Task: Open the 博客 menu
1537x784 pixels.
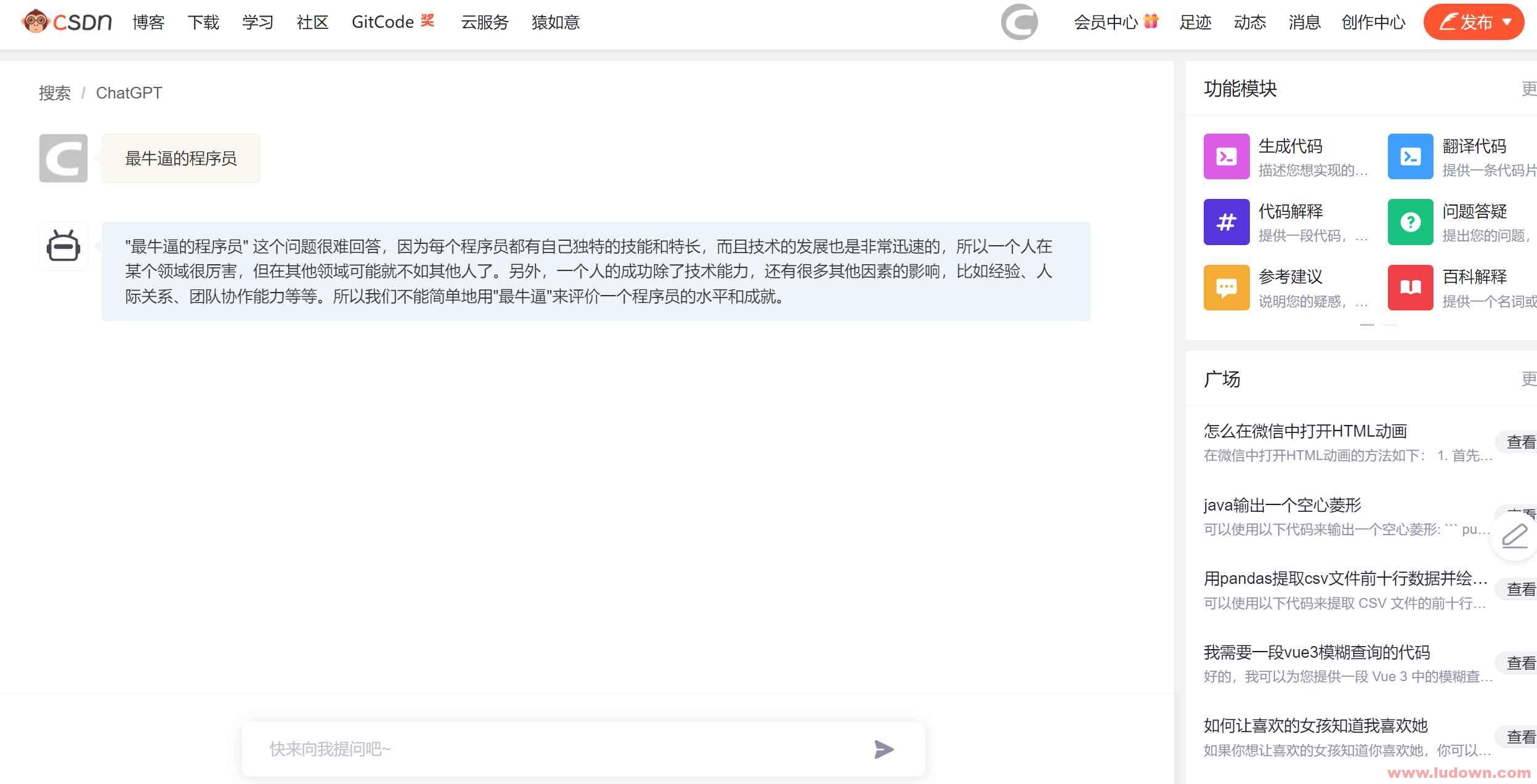Action: (x=148, y=22)
